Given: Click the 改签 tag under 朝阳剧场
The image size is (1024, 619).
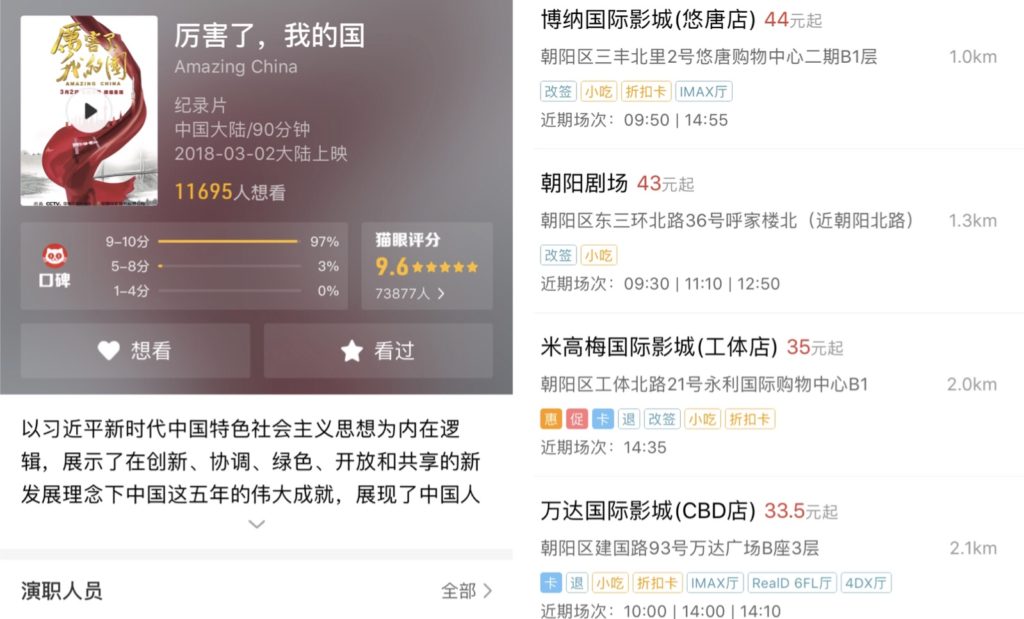Looking at the screenshot, I should [x=558, y=255].
